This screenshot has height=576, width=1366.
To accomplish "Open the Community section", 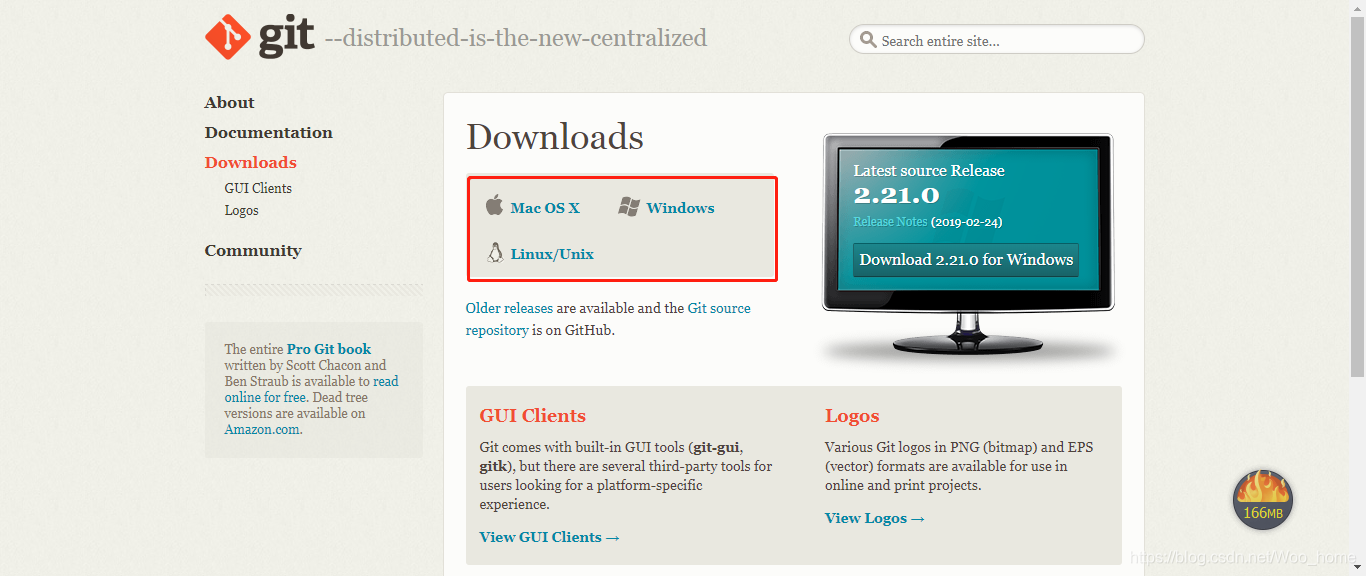I will [253, 250].
